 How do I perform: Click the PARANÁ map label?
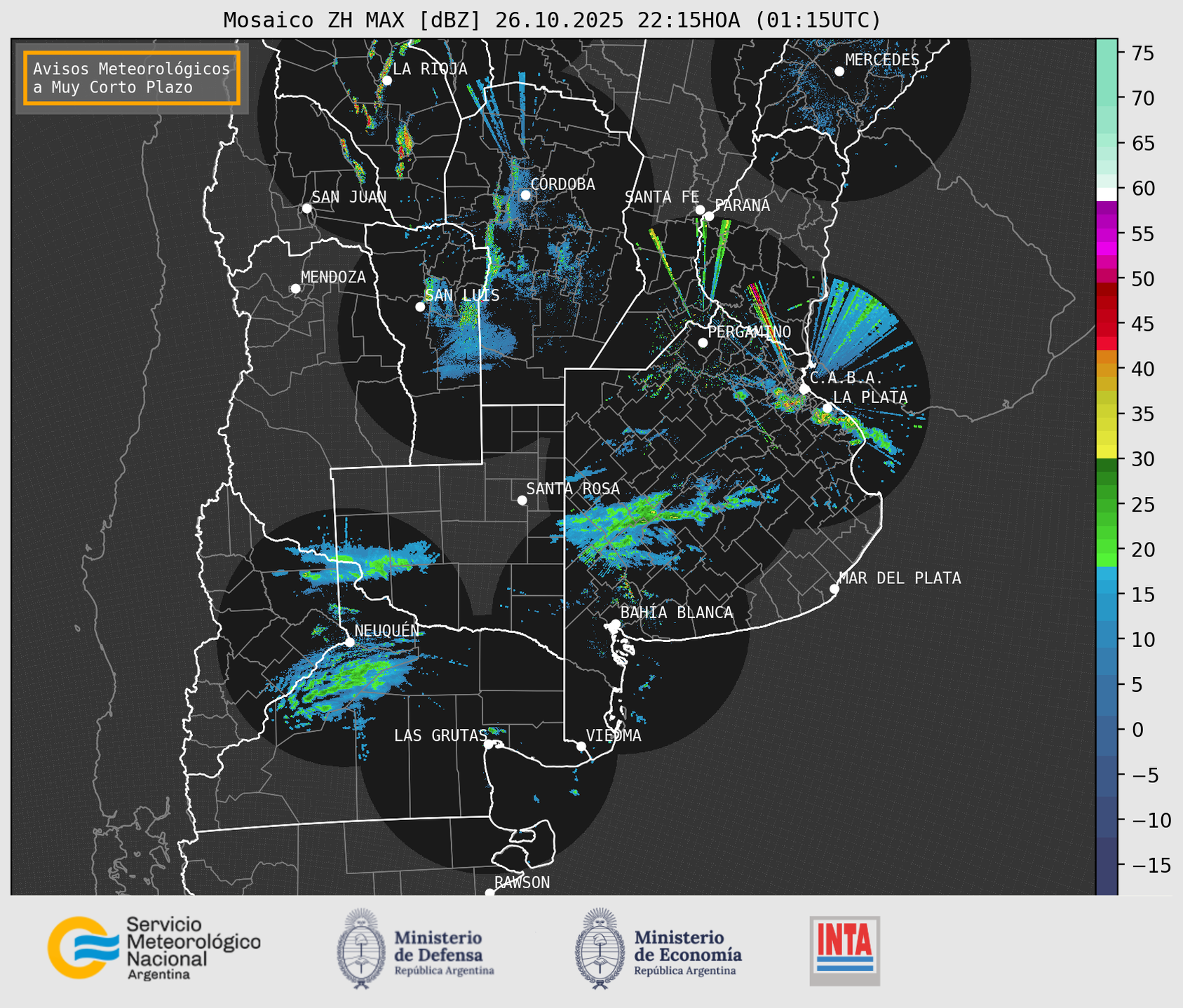743,205
